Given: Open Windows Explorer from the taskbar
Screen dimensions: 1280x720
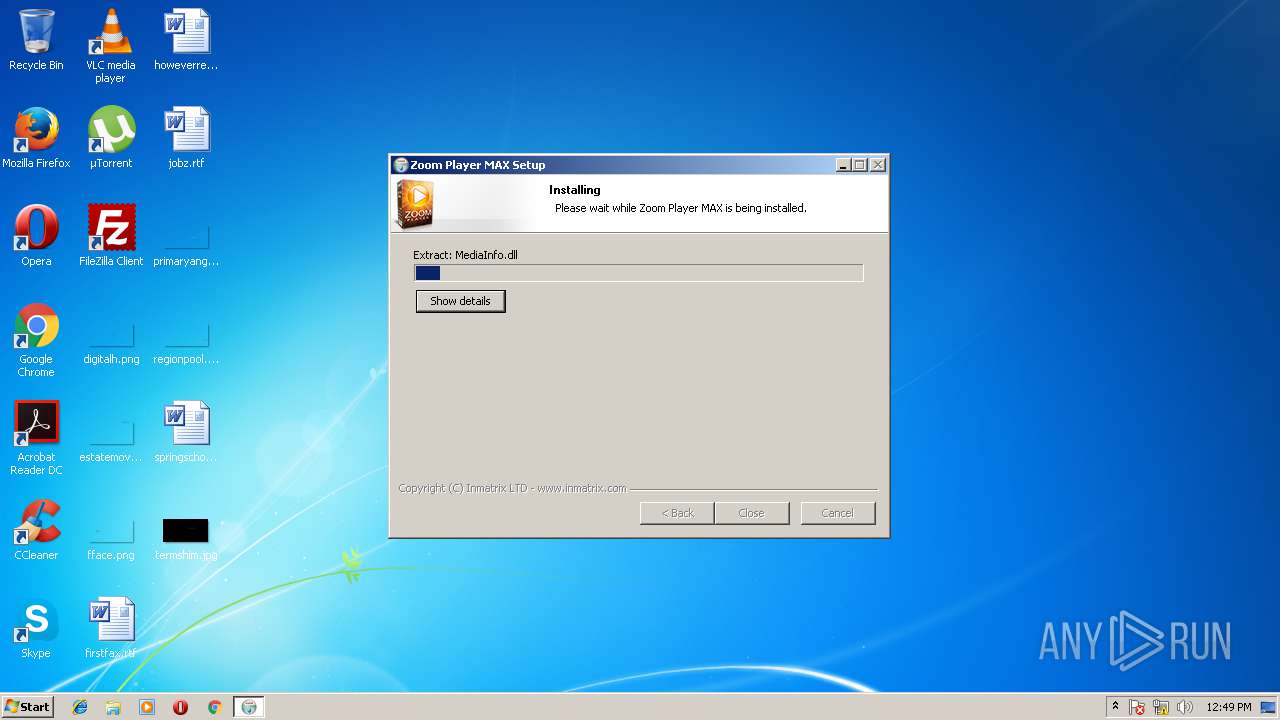Looking at the screenshot, I should click(x=113, y=707).
